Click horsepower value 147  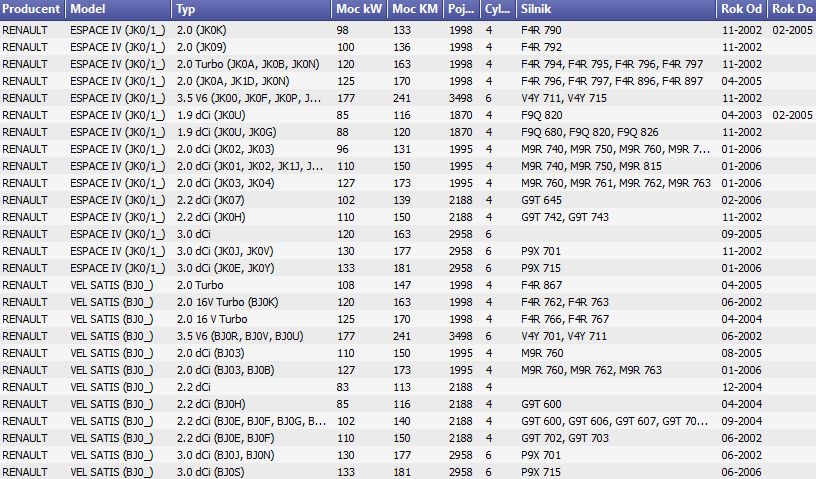pyautogui.click(x=402, y=285)
